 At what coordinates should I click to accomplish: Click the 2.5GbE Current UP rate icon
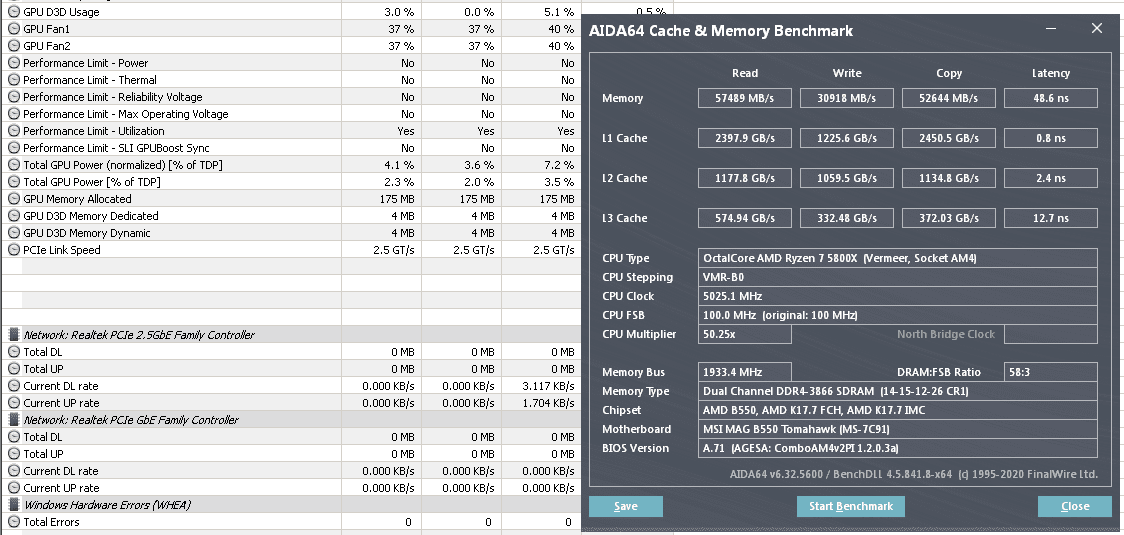pos(14,403)
